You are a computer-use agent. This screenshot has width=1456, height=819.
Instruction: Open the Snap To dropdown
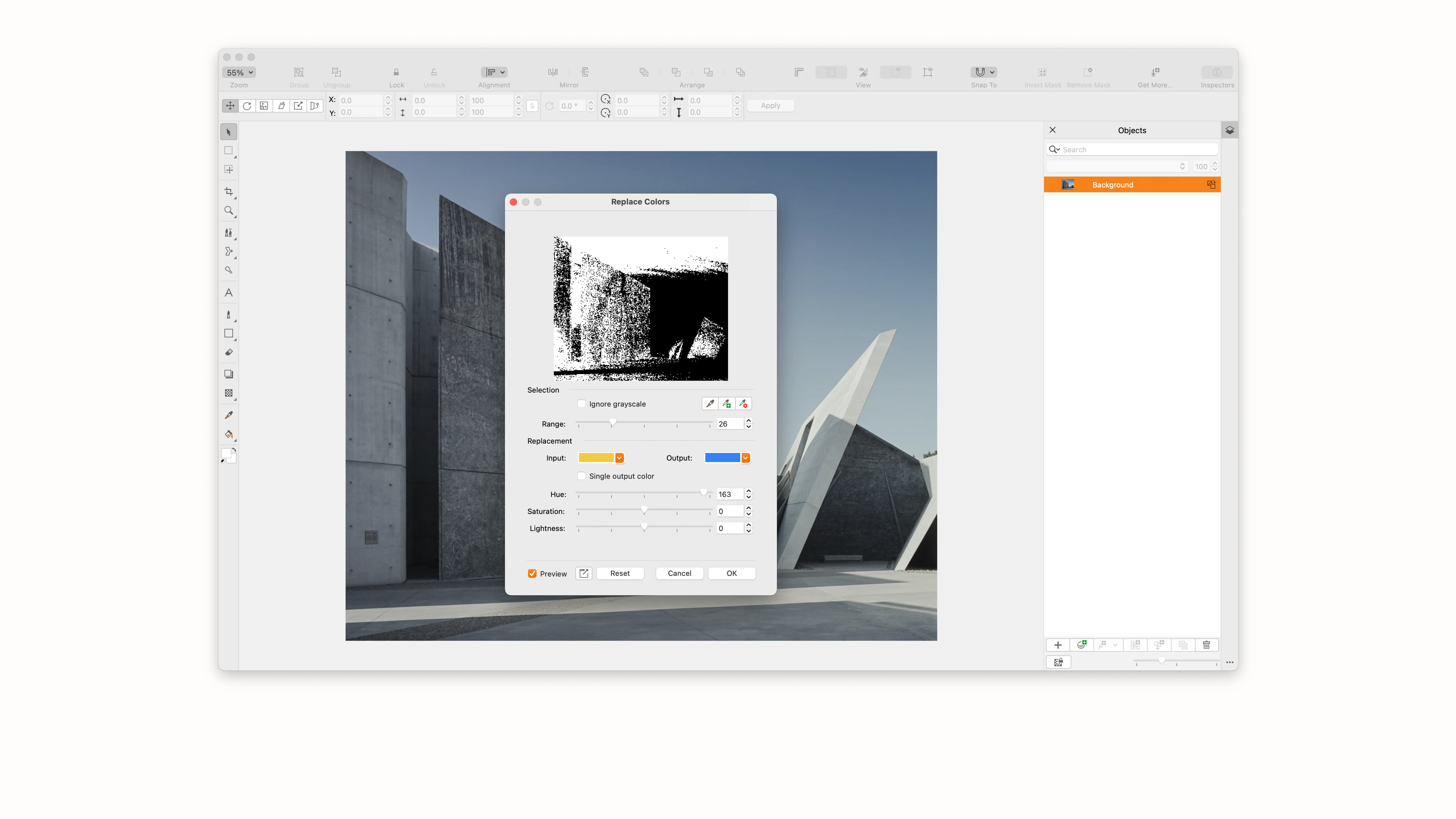[984, 72]
